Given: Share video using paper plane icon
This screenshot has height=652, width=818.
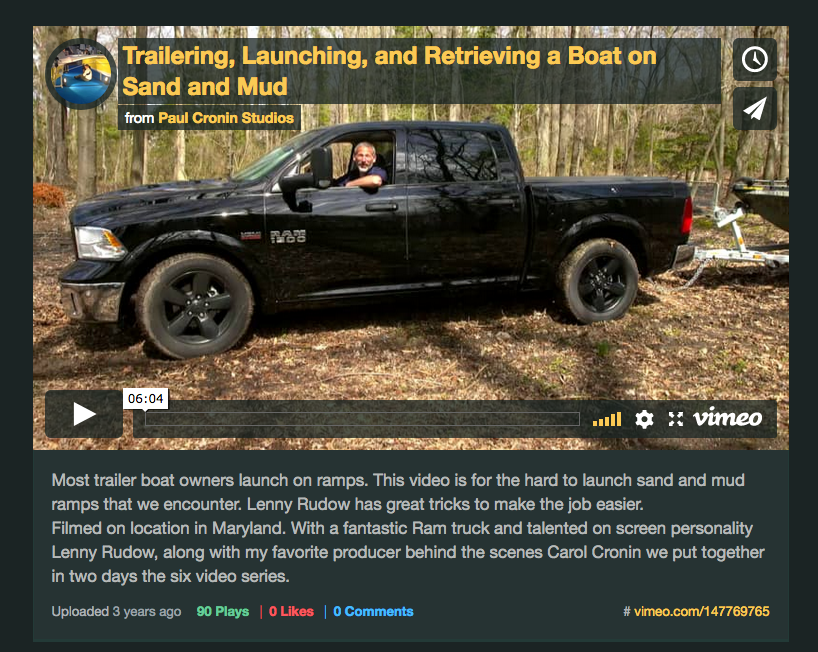Looking at the screenshot, I should tap(754, 108).
